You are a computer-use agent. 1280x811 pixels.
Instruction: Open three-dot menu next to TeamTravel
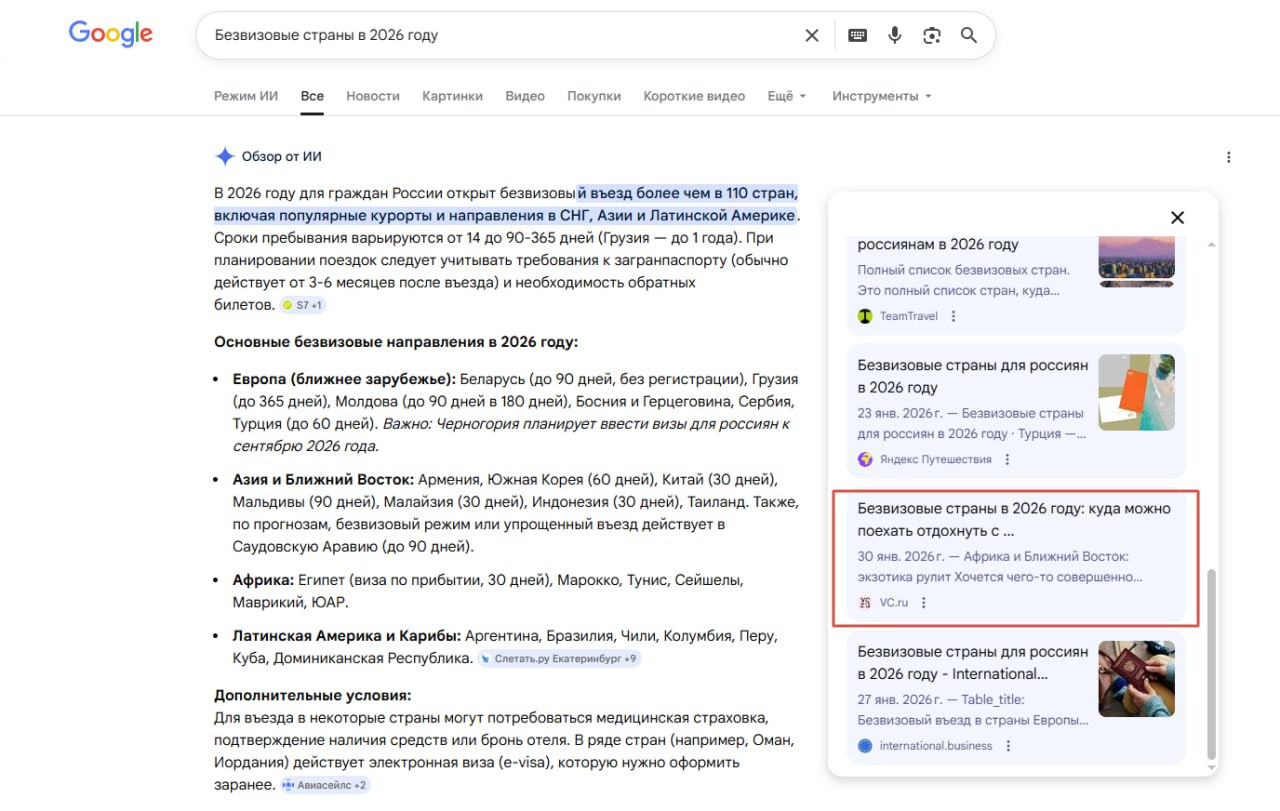(x=953, y=316)
